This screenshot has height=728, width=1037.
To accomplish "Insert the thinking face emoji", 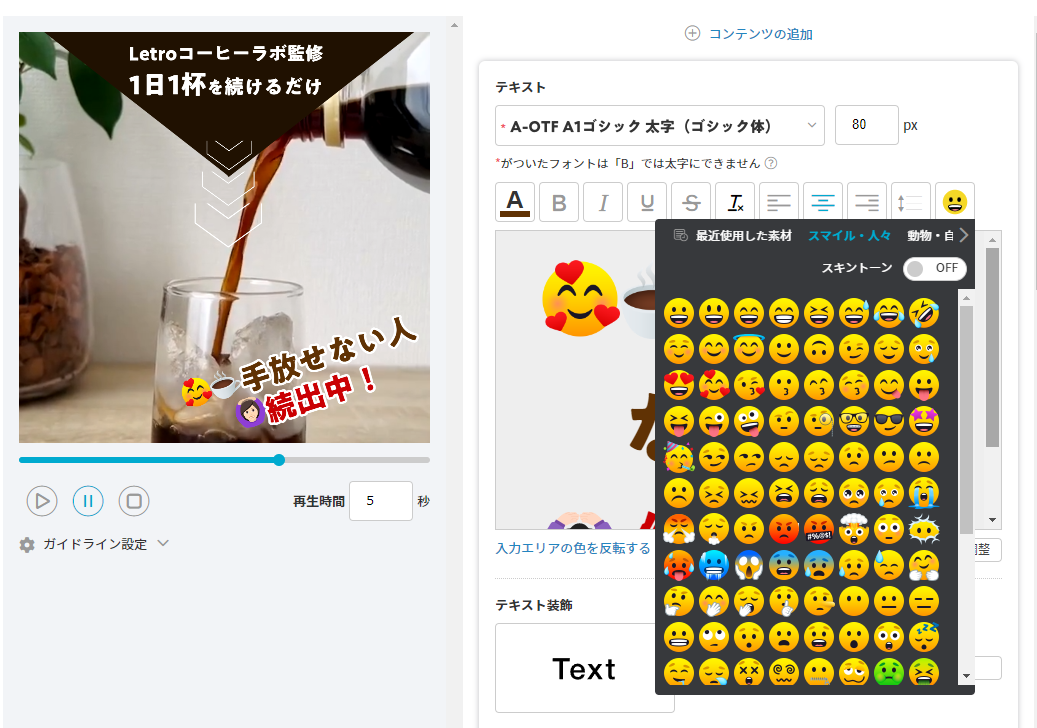I will [679, 601].
